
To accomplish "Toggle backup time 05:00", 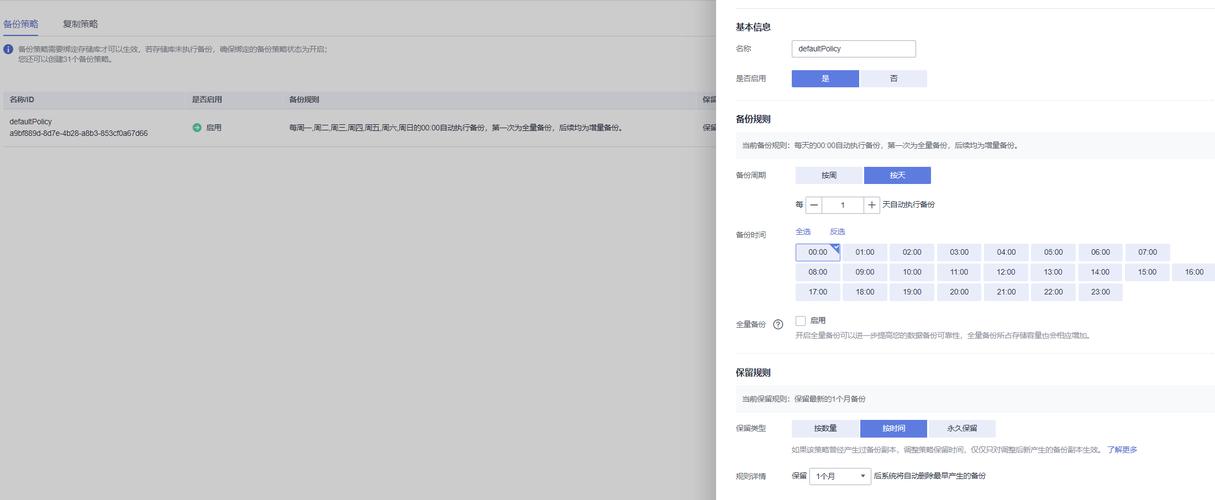I will pos(1053,252).
